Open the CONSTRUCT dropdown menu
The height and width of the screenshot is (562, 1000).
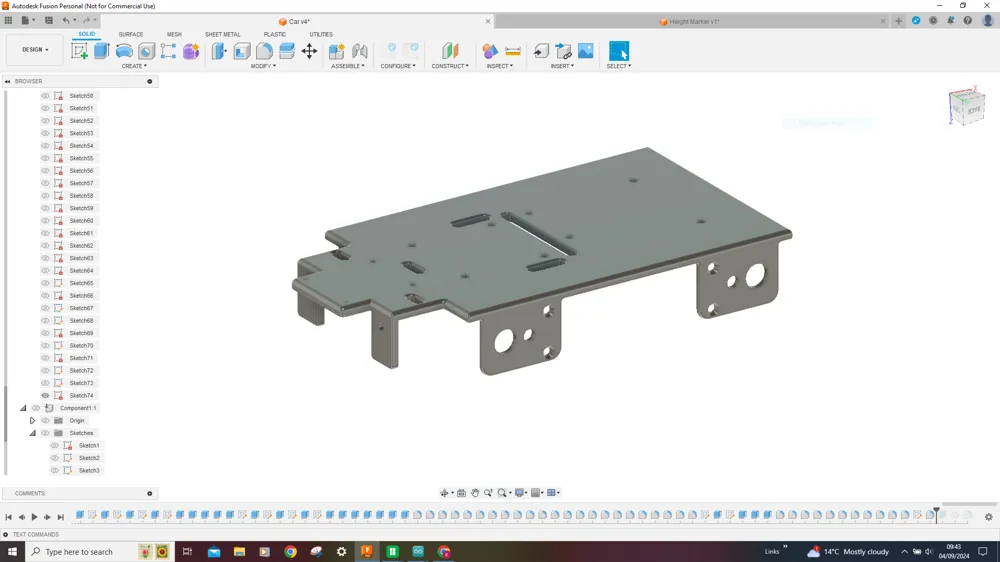tap(450, 66)
